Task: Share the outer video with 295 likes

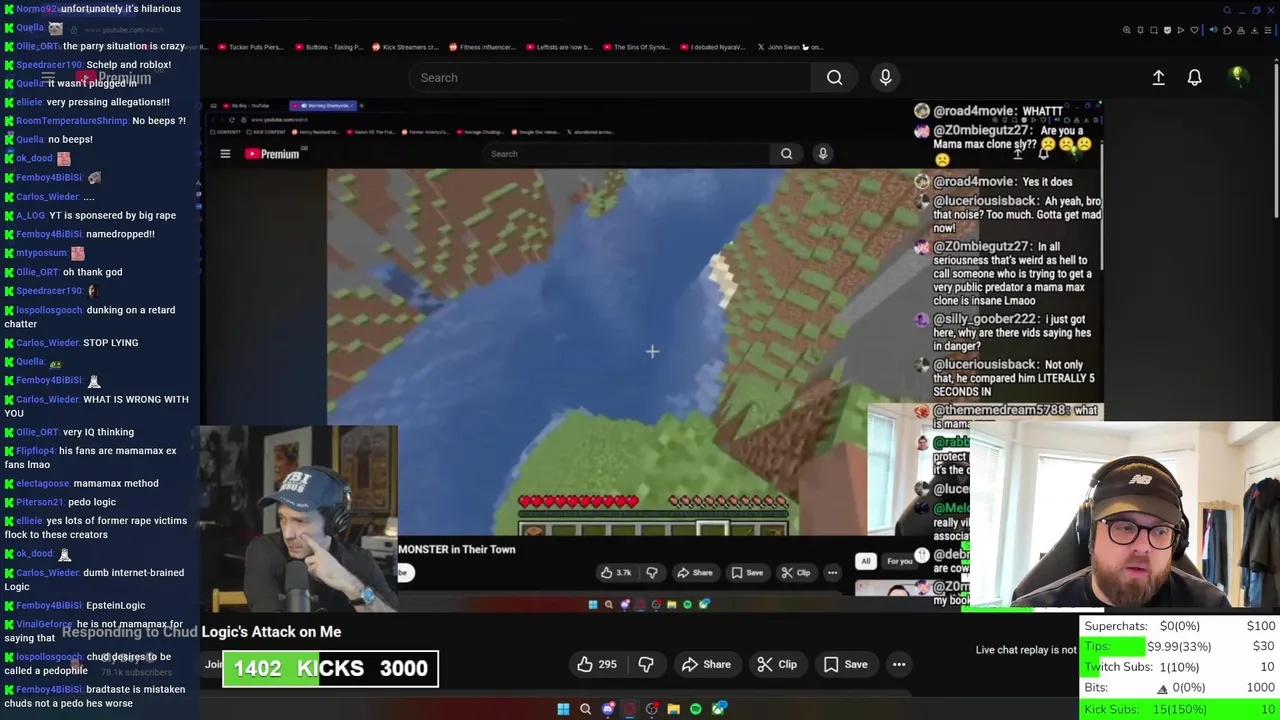Action: click(706, 664)
